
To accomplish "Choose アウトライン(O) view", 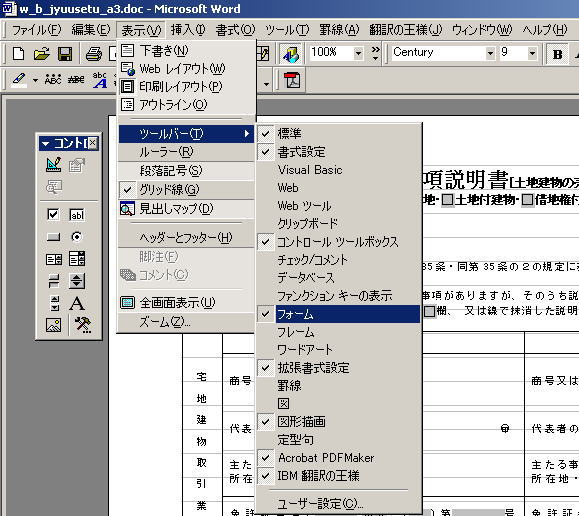I will click(x=186, y=105).
